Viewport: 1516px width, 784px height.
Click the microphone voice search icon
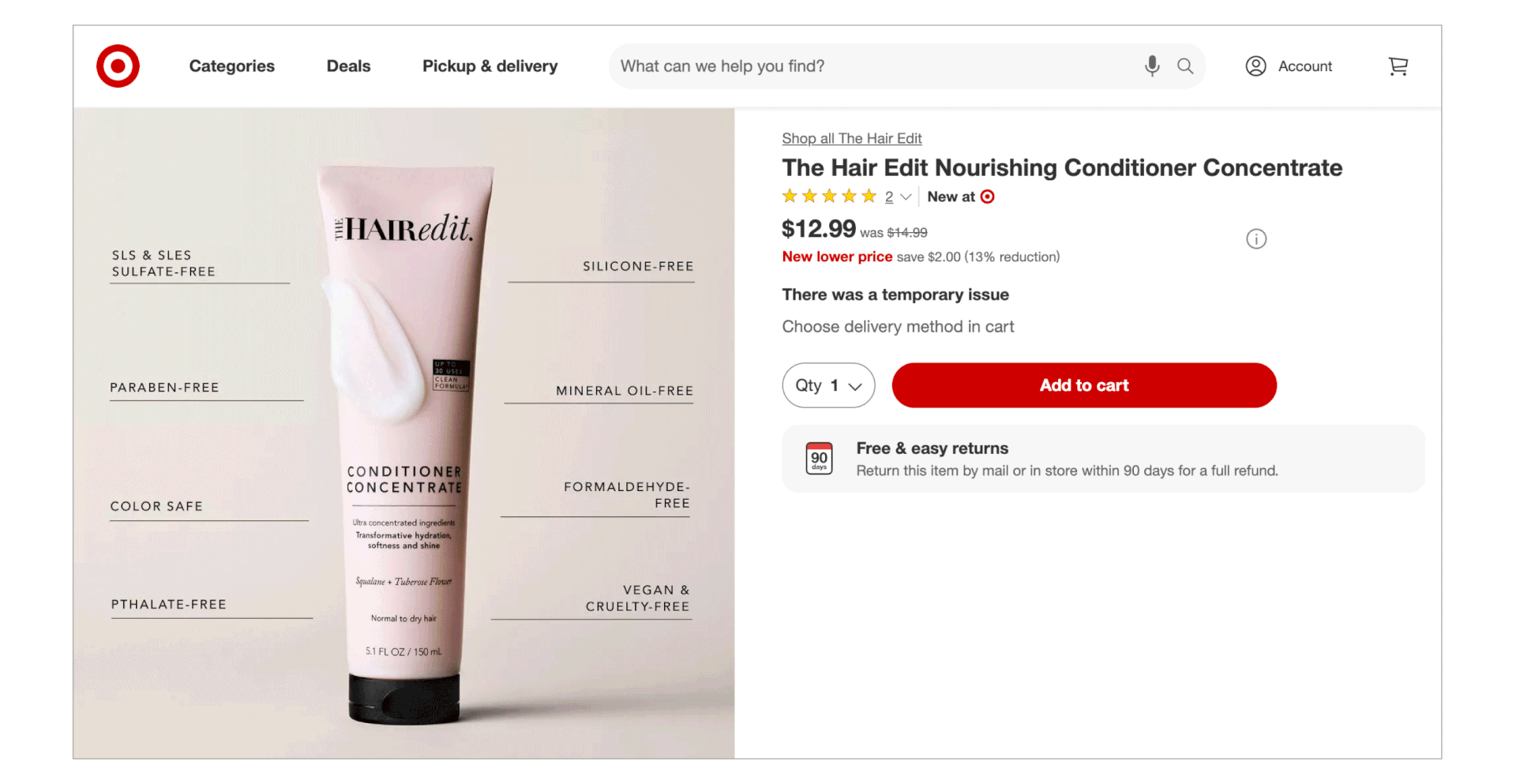click(1152, 66)
